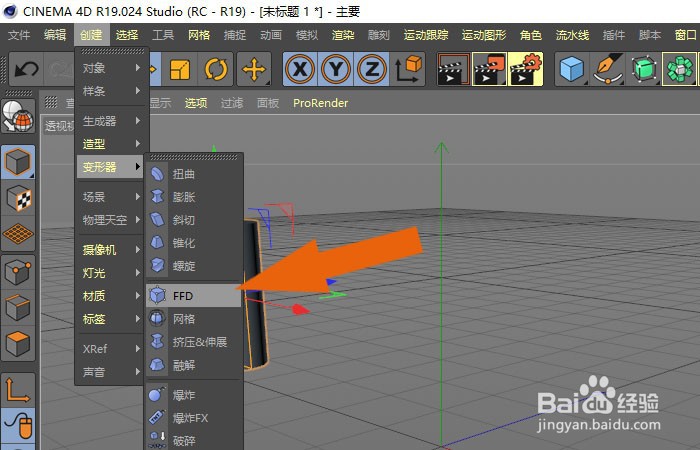Expand the XRef submenu
This screenshot has height=450, width=700.
point(110,349)
